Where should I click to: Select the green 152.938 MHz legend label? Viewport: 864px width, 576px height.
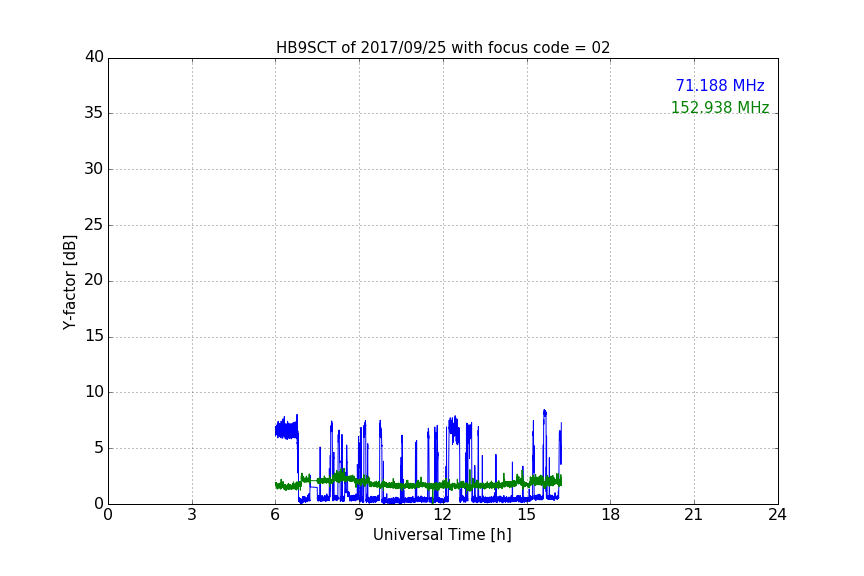(720, 107)
